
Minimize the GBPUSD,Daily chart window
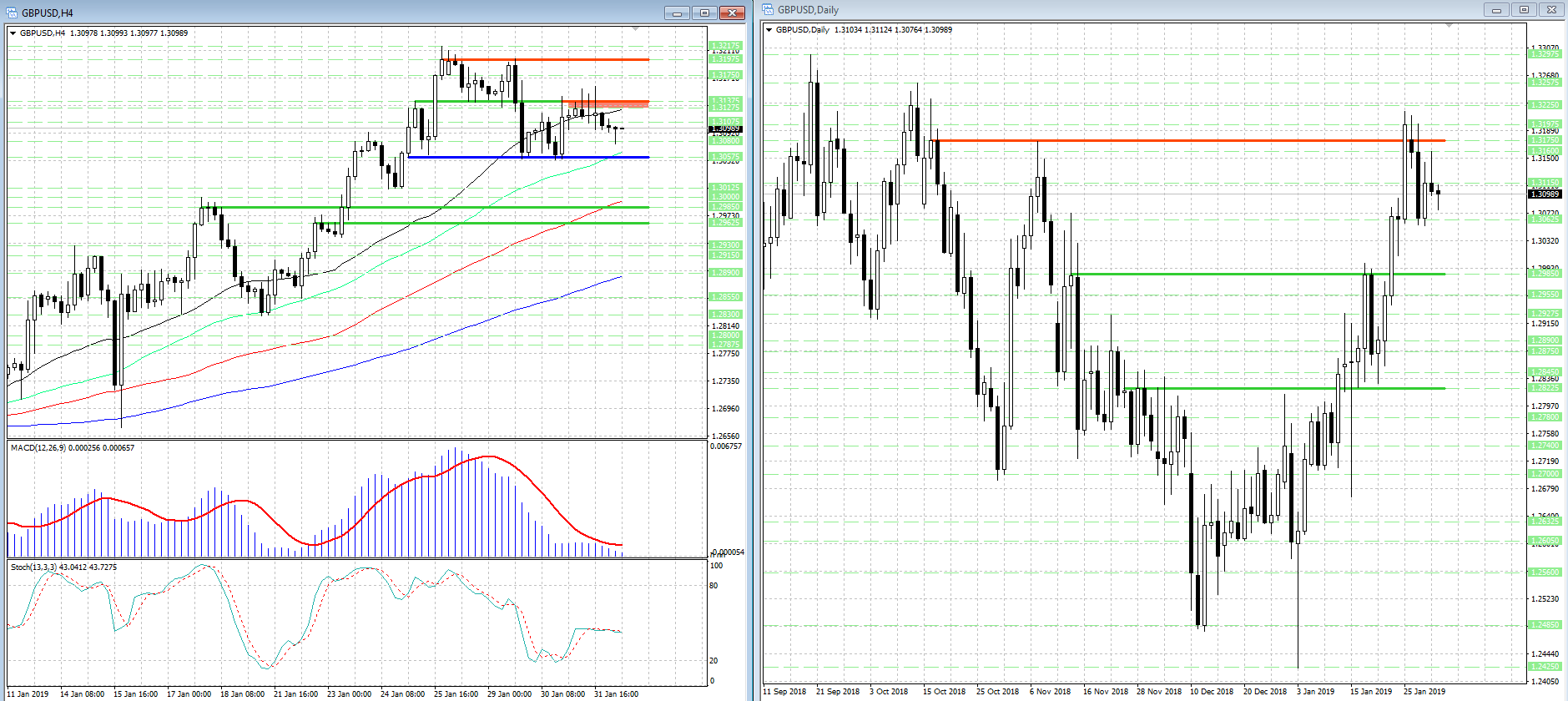pyautogui.click(x=1496, y=10)
